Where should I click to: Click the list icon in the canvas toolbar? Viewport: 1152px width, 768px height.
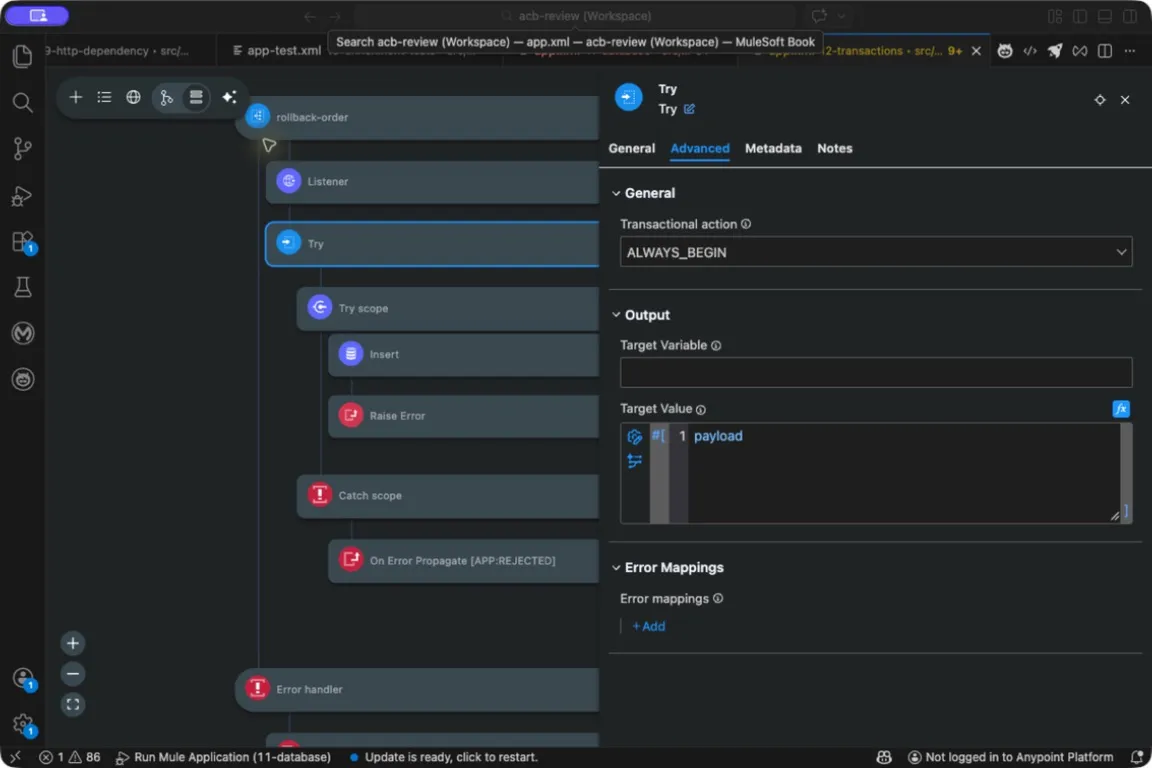(104, 97)
